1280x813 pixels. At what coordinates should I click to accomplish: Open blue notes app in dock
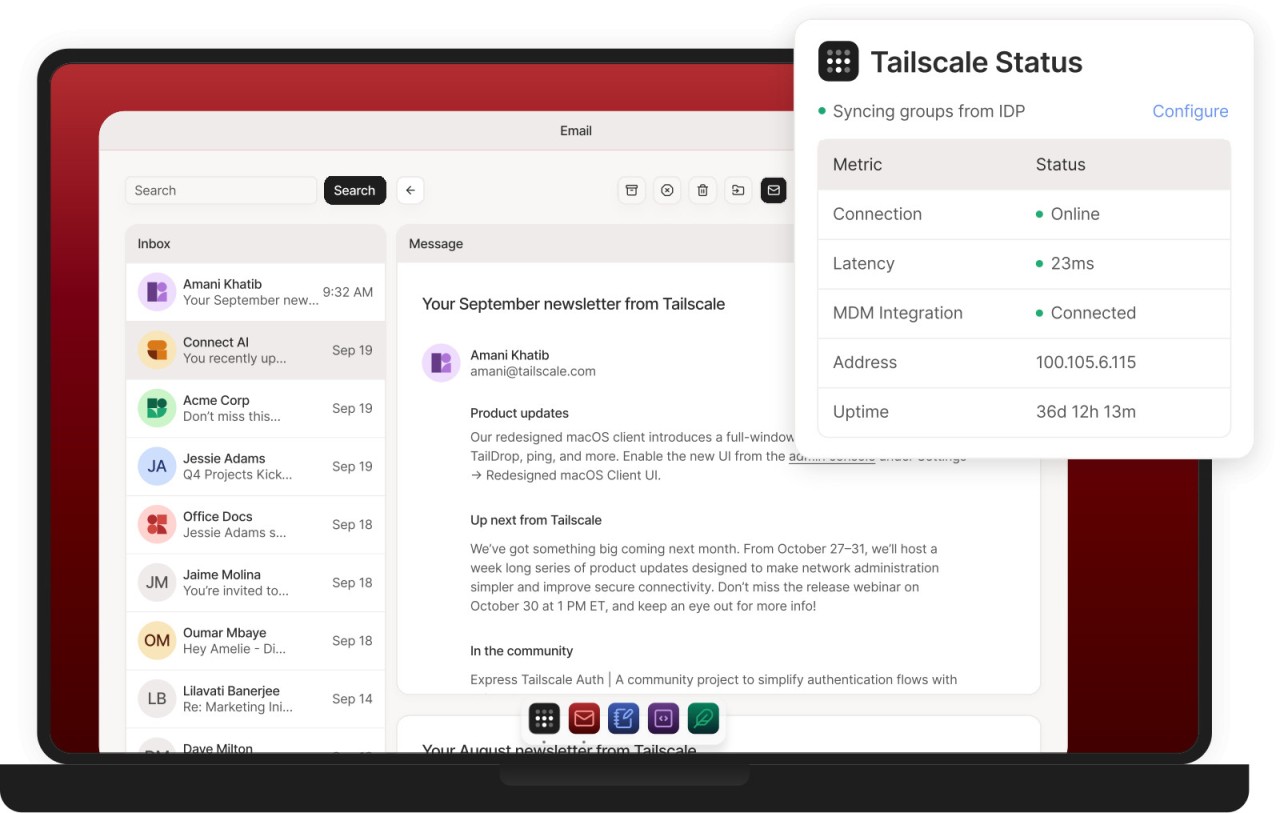coord(624,718)
